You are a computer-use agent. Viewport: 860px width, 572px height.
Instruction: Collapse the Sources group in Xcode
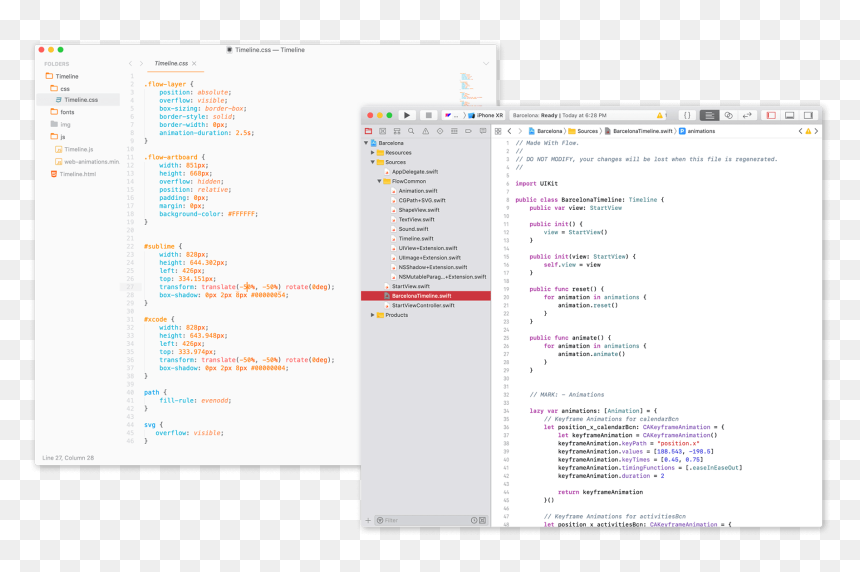pyautogui.click(x=372, y=162)
